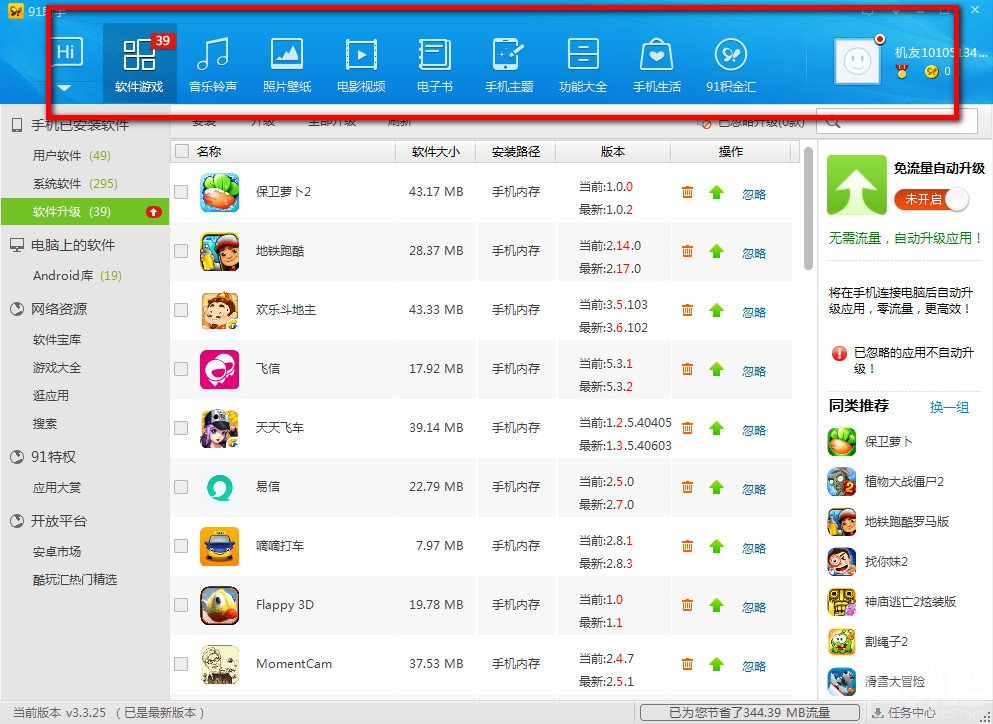This screenshot has height=724, width=993.
Task: Check the Flappy 3D checkbox
Action: [x=181, y=604]
